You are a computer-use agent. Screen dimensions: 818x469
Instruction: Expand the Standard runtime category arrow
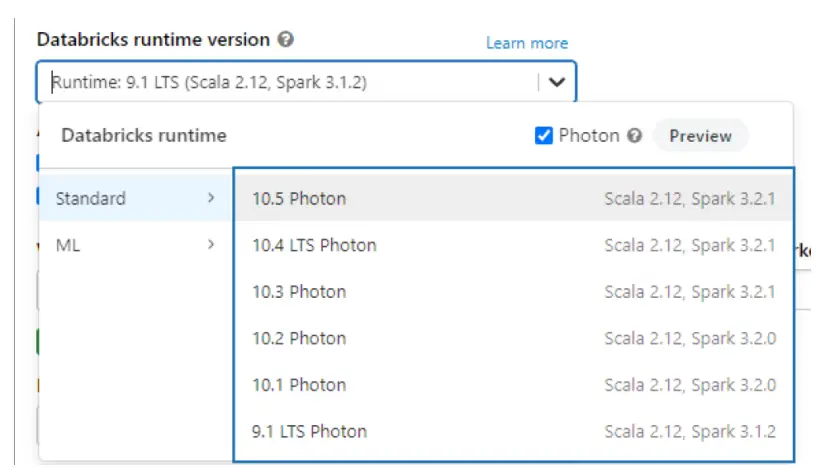(x=210, y=198)
